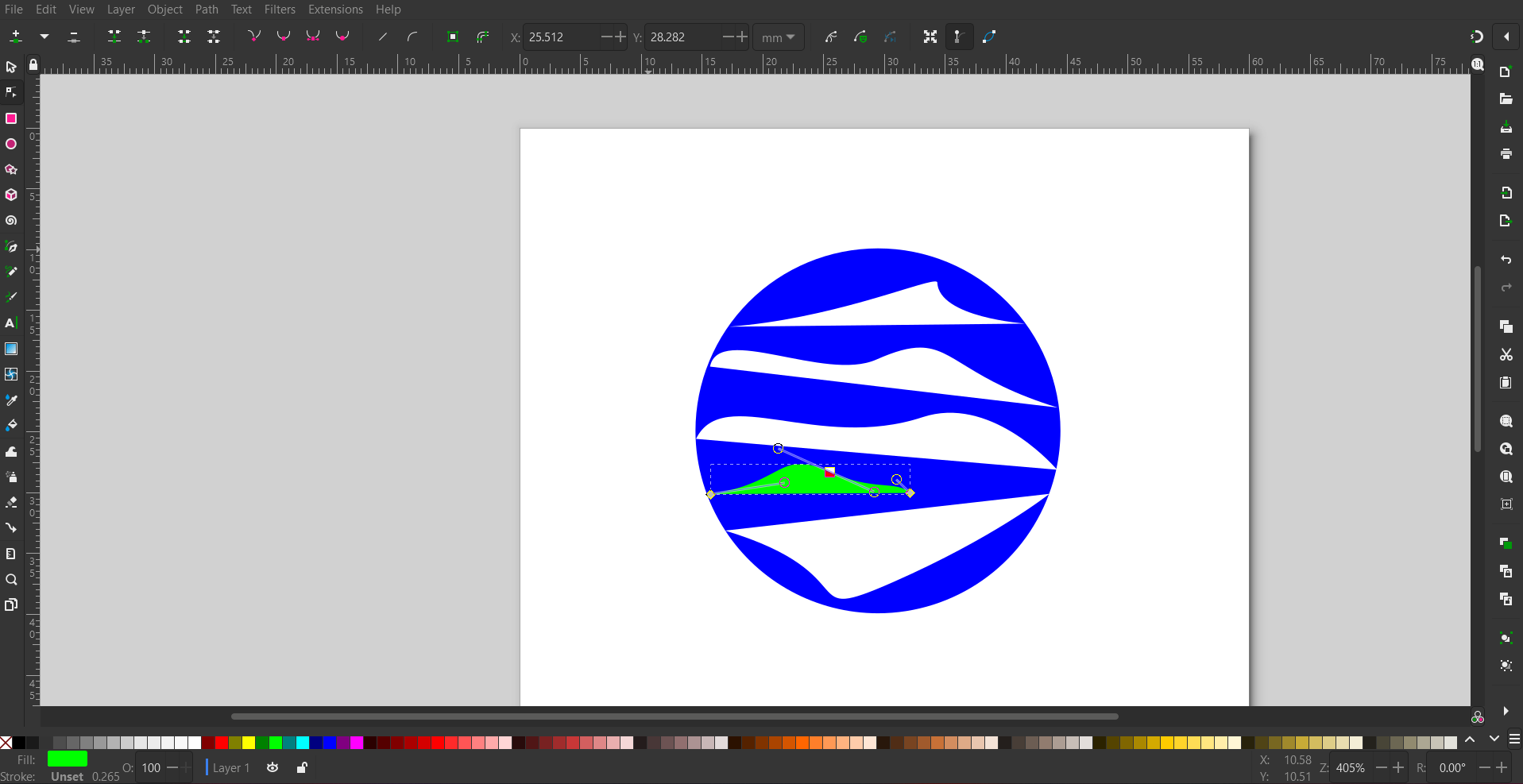Toggle show path outline

click(989, 37)
